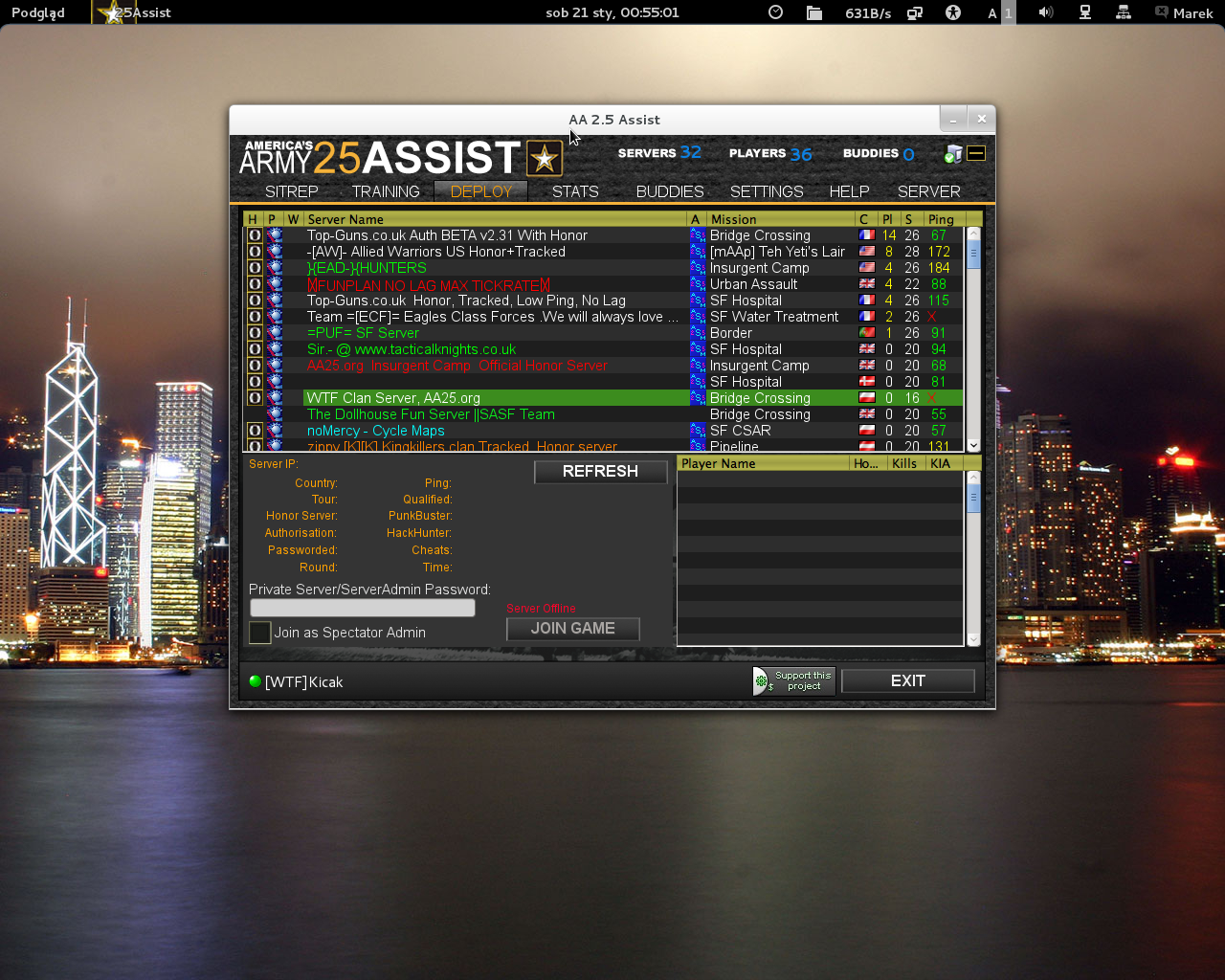Click honor icon of =PUF= SF Server row

tap(255, 333)
